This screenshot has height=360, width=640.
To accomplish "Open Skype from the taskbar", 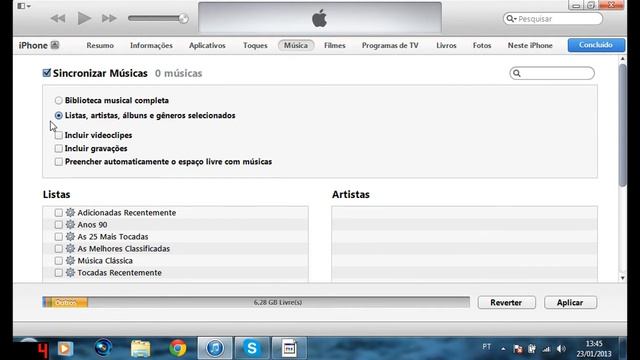I will pos(252,348).
